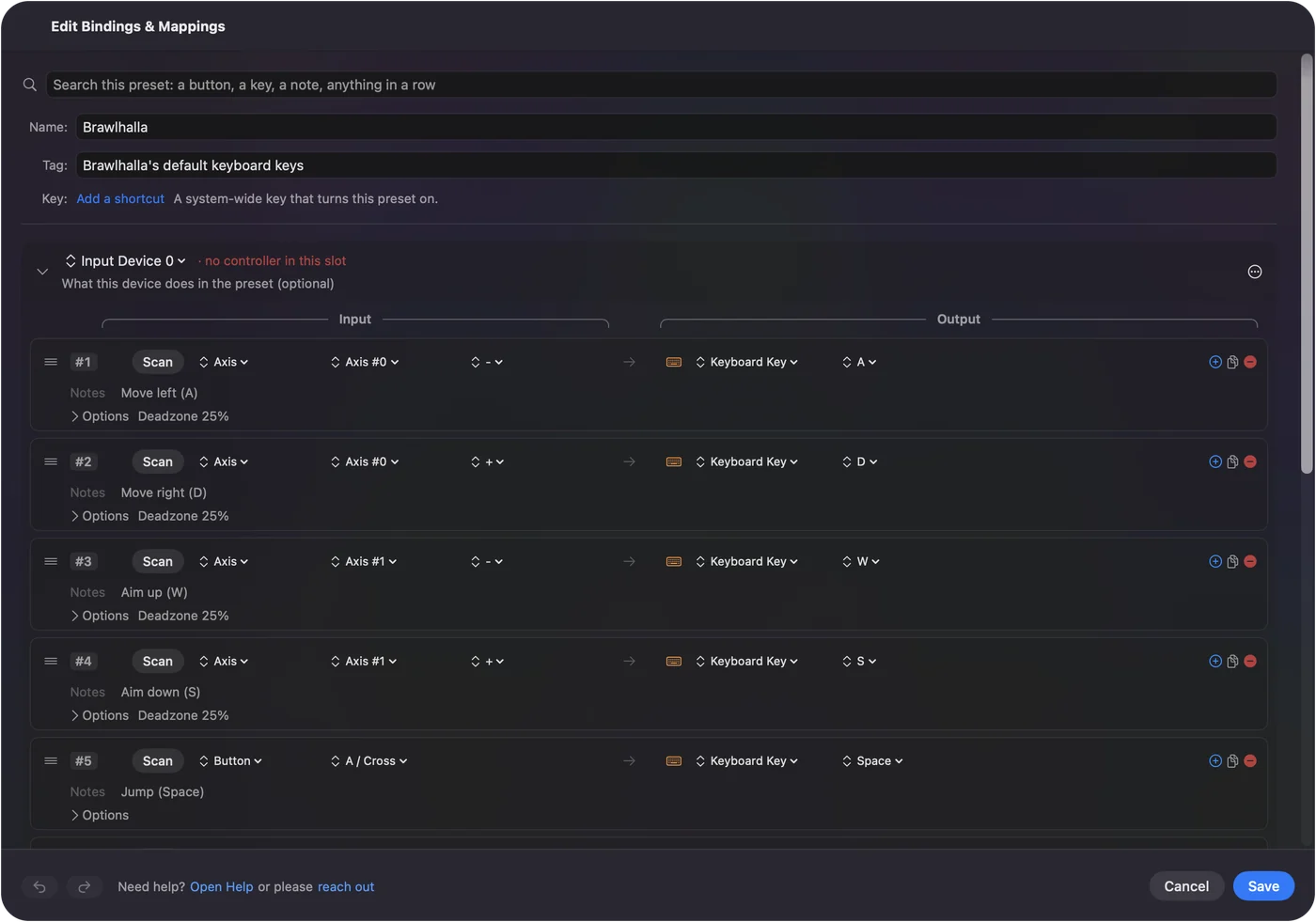Open the plus direction dropdown in row #4
This screenshot has height=922, width=1316.
pos(488,661)
